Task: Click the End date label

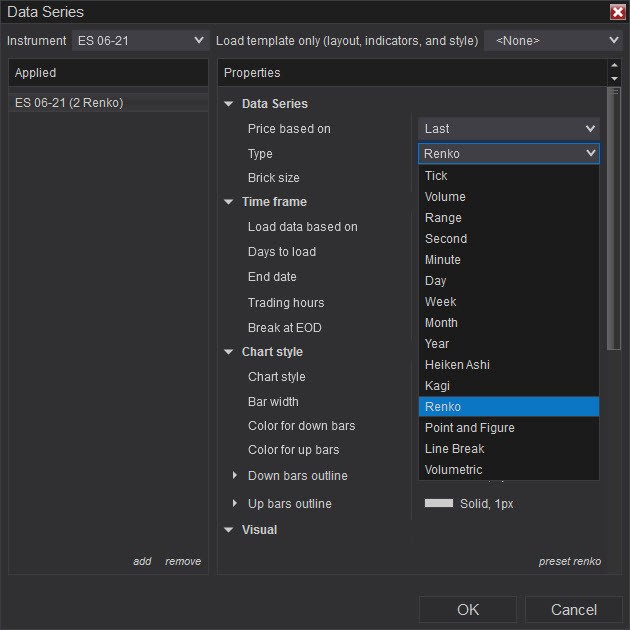Action: point(272,277)
